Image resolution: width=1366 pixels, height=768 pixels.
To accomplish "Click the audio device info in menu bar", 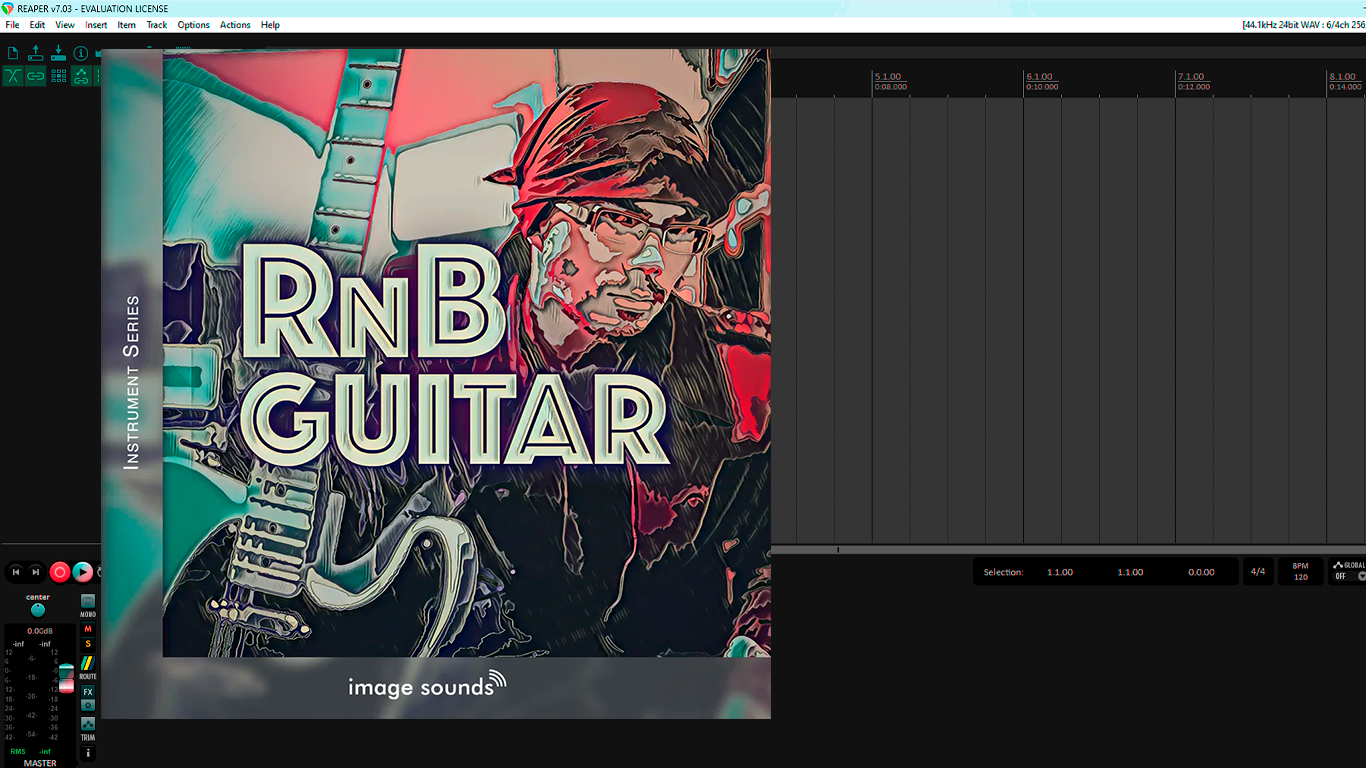I will [1304, 25].
